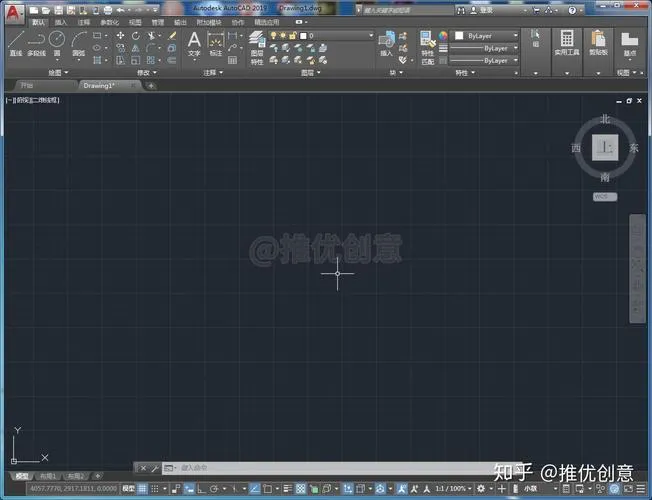Open the color ByLayer dropdown
Viewport: 652px width, 500px height.
coord(486,36)
